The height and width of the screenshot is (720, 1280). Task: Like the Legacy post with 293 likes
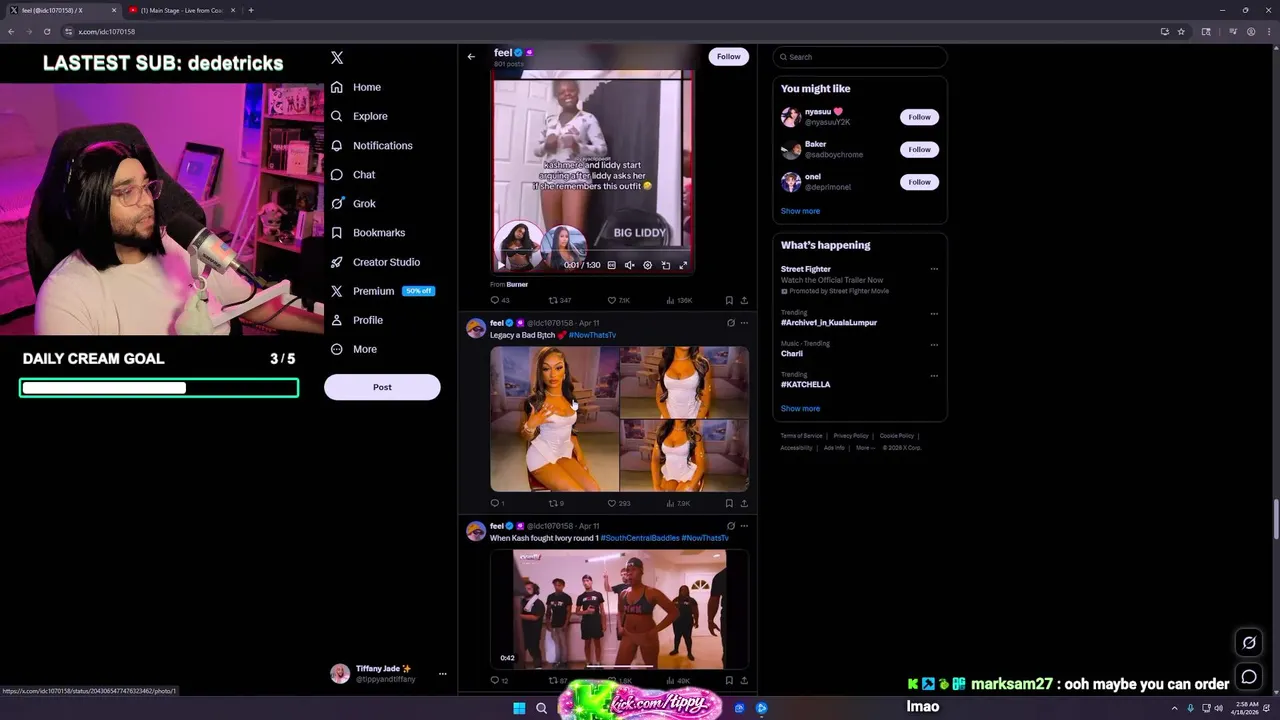pyautogui.click(x=619, y=503)
